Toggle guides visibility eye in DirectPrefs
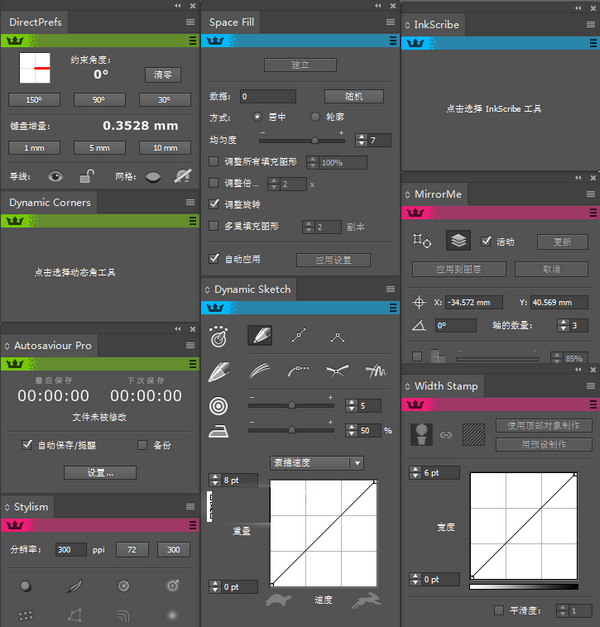 (x=56, y=176)
